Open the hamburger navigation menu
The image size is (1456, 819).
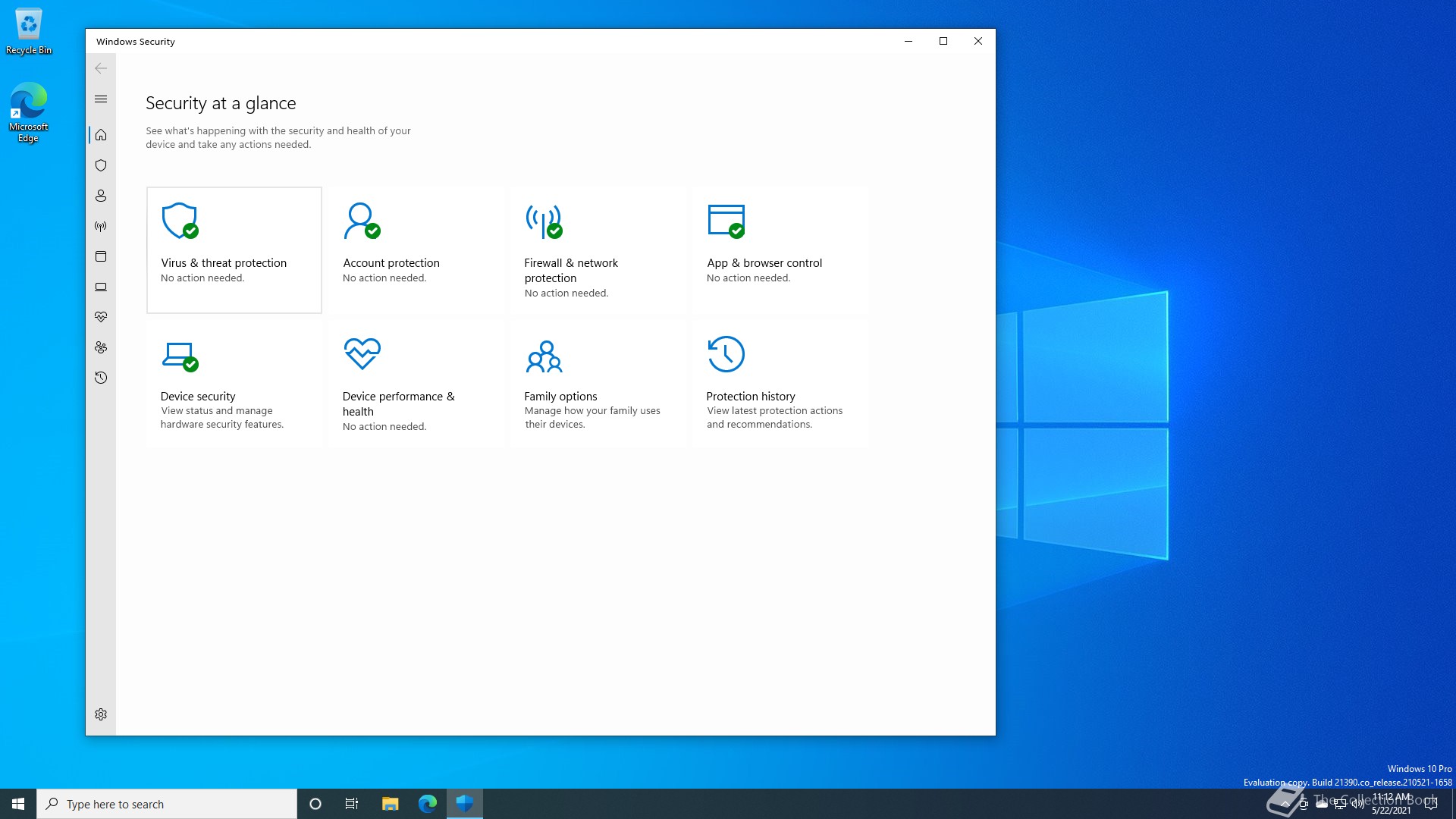(x=101, y=99)
